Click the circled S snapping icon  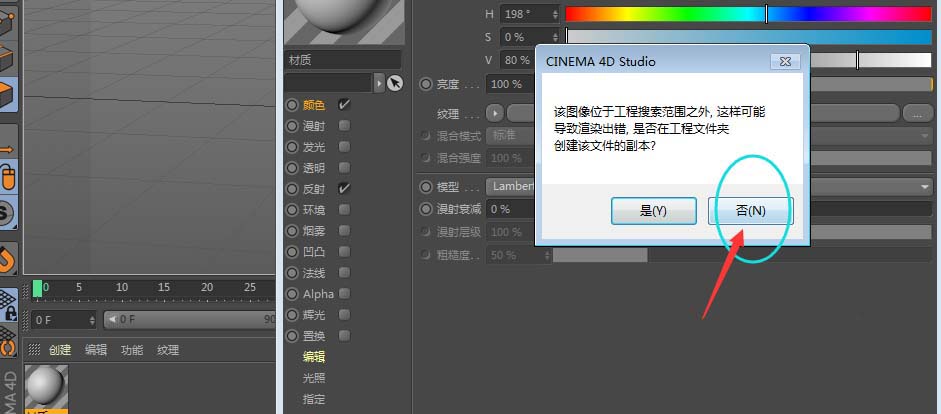7,212
